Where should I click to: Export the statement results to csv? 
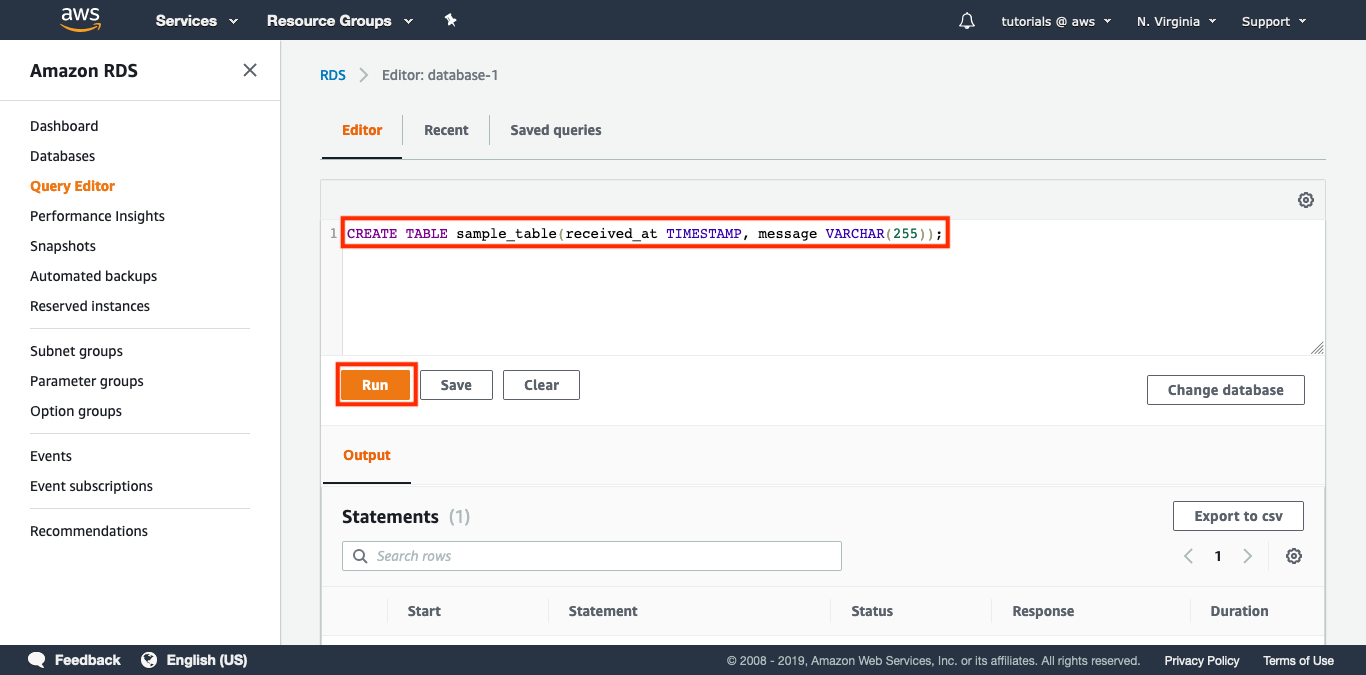(x=1238, y=515)
